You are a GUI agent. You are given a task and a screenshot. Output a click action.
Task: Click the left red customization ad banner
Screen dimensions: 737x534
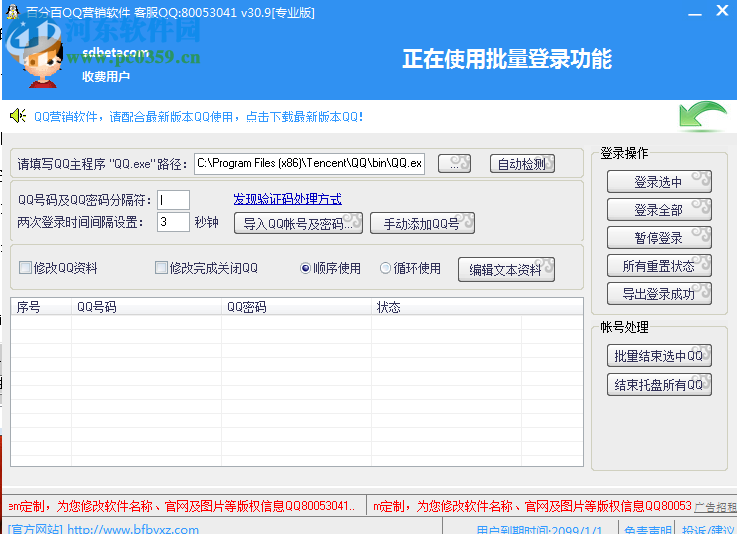pyautogui.click(x=184, y=506)
